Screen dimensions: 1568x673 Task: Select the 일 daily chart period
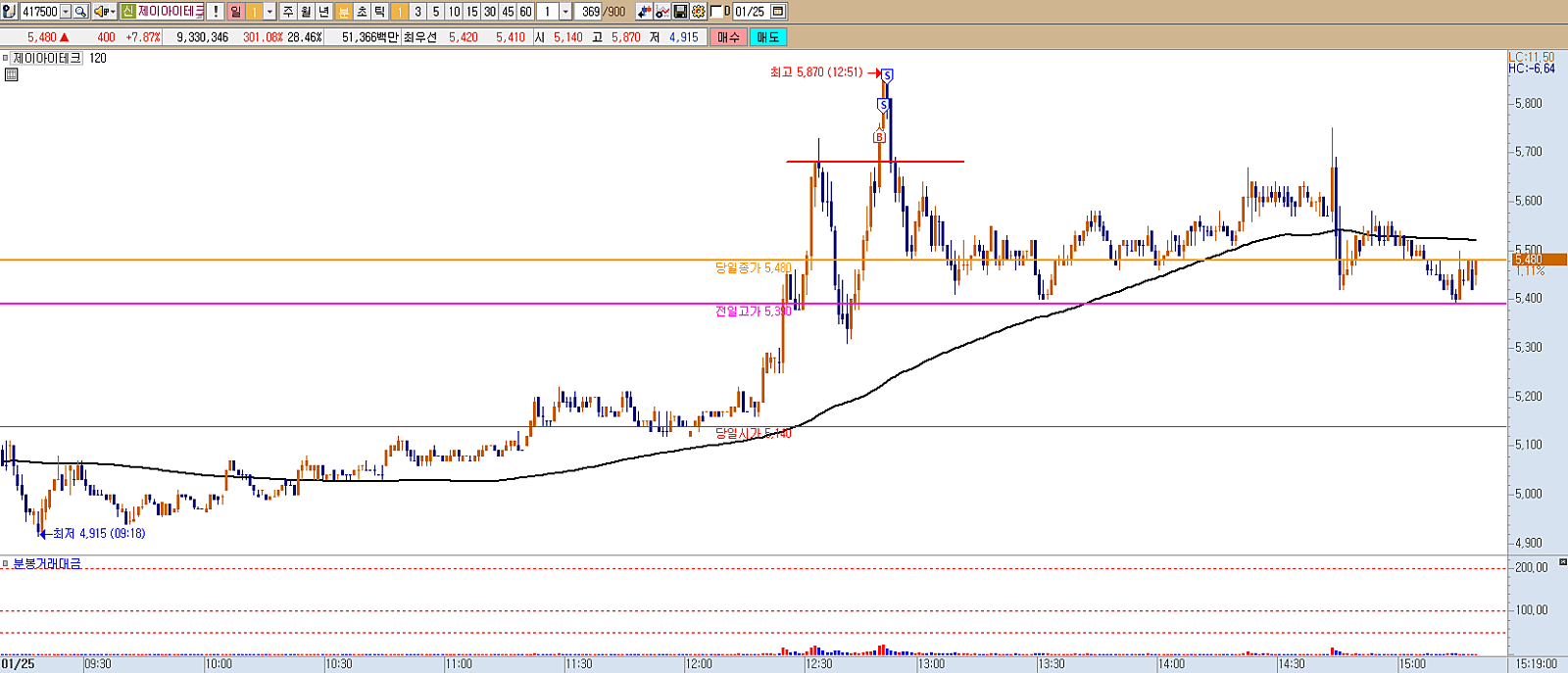point(236,12)
